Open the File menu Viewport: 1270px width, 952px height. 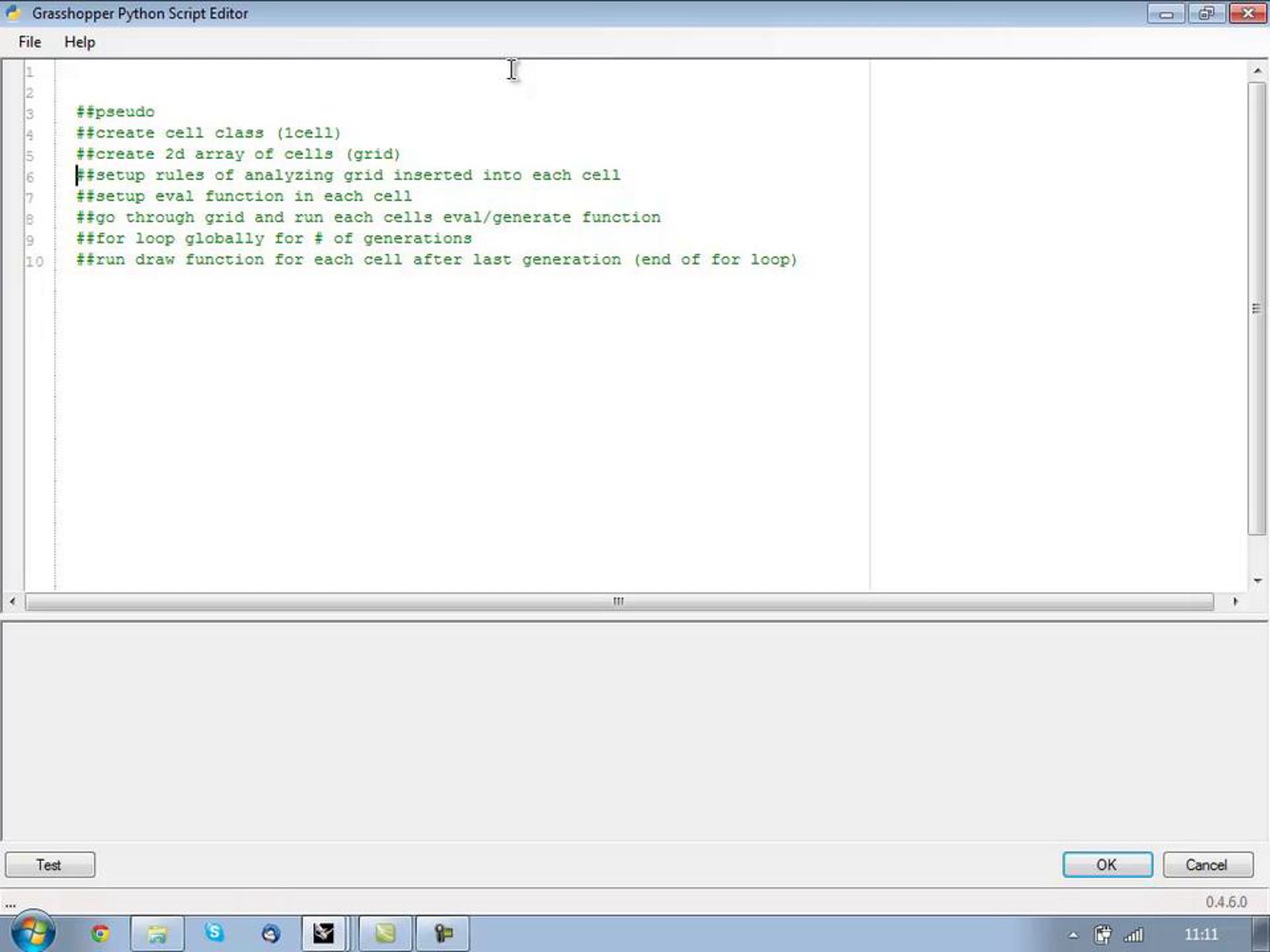29,42
